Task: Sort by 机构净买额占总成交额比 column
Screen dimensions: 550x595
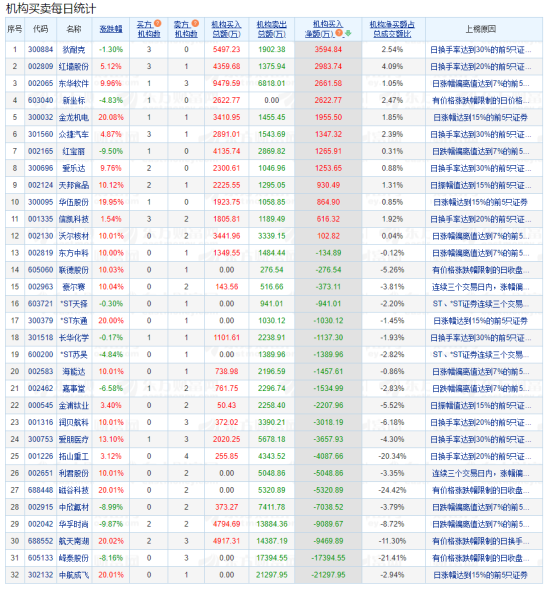Action: click(392, 29)
